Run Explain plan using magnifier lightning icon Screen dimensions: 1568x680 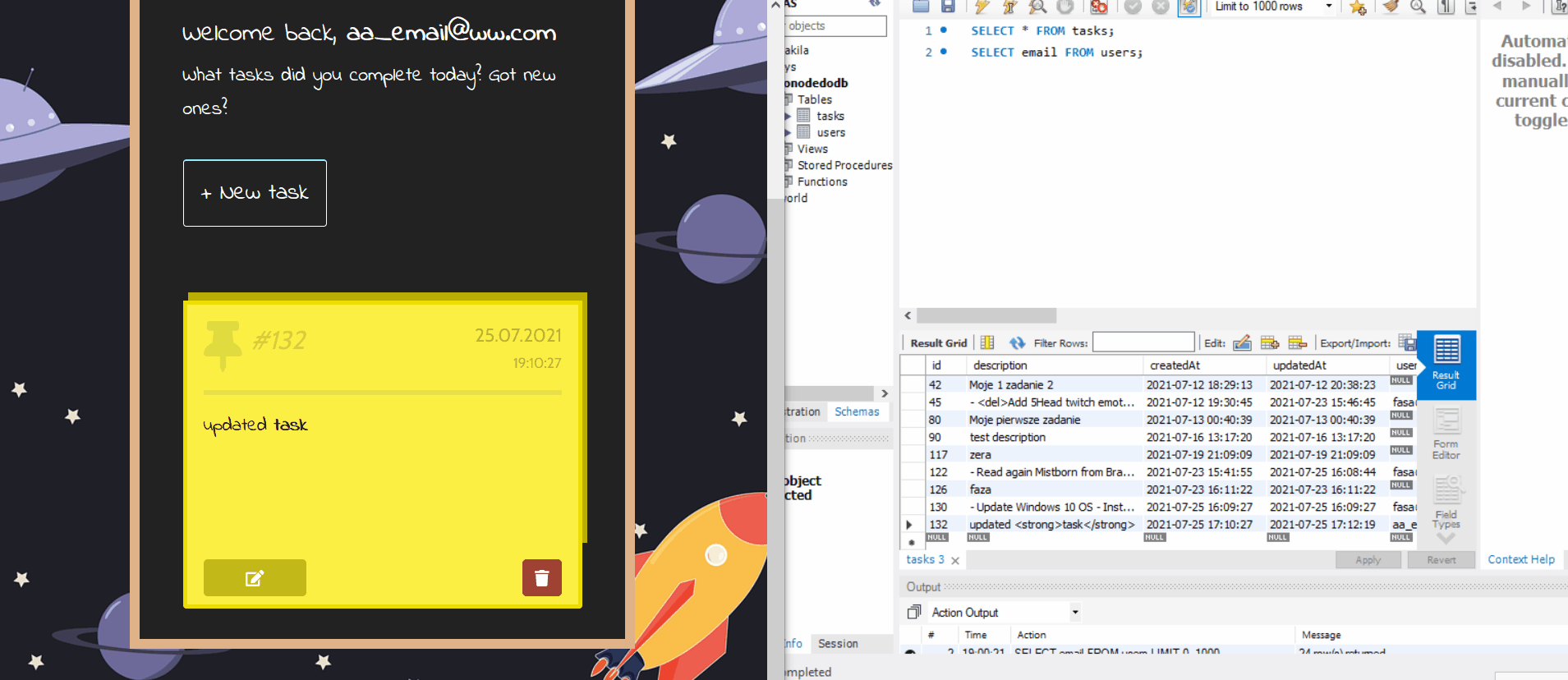pos(1038,7)
